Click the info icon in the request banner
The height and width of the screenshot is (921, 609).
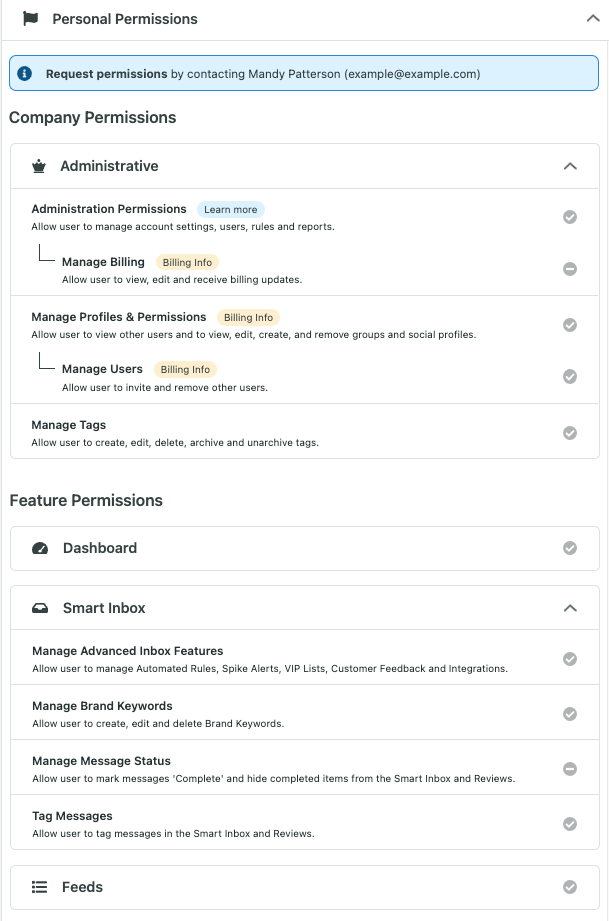[25, 73]
